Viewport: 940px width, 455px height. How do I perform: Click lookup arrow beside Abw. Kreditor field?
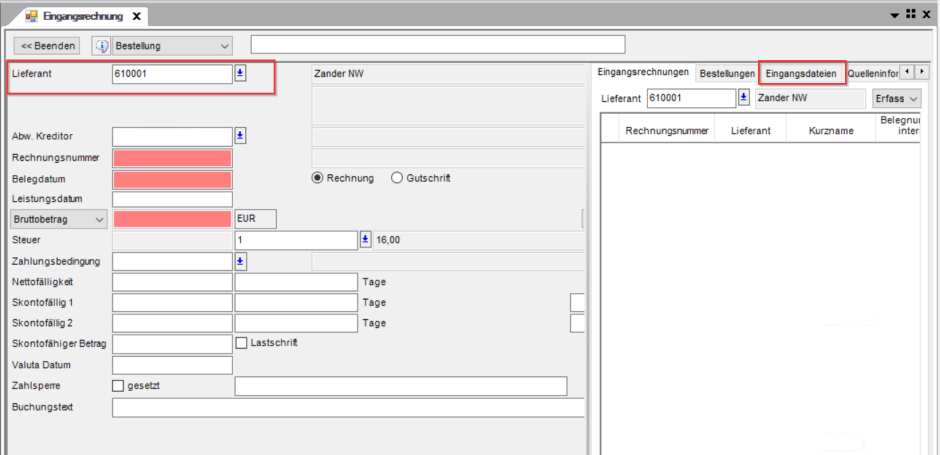pos(240,137)
